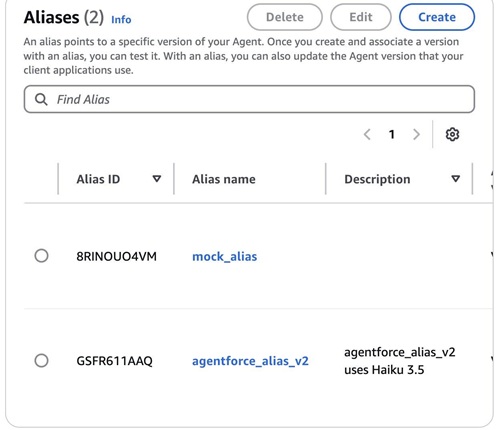This screenshot has width=500, height=430.
Task: Click the Alias ID column header label
Action: pyautogui.click(x=98, y=179)
